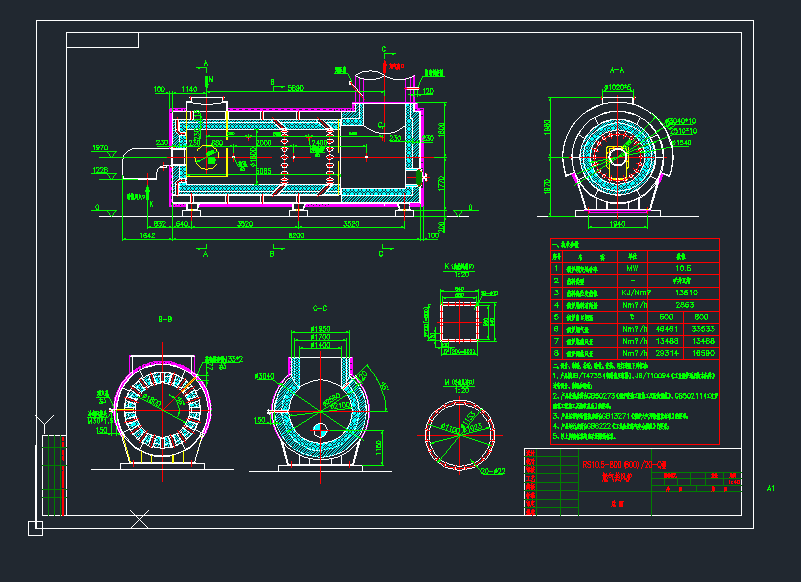The height and width of the screenshot is (582, 801).
Task: Click the 13618 KJ/Nm³ table value
Action: pos(685,293)
